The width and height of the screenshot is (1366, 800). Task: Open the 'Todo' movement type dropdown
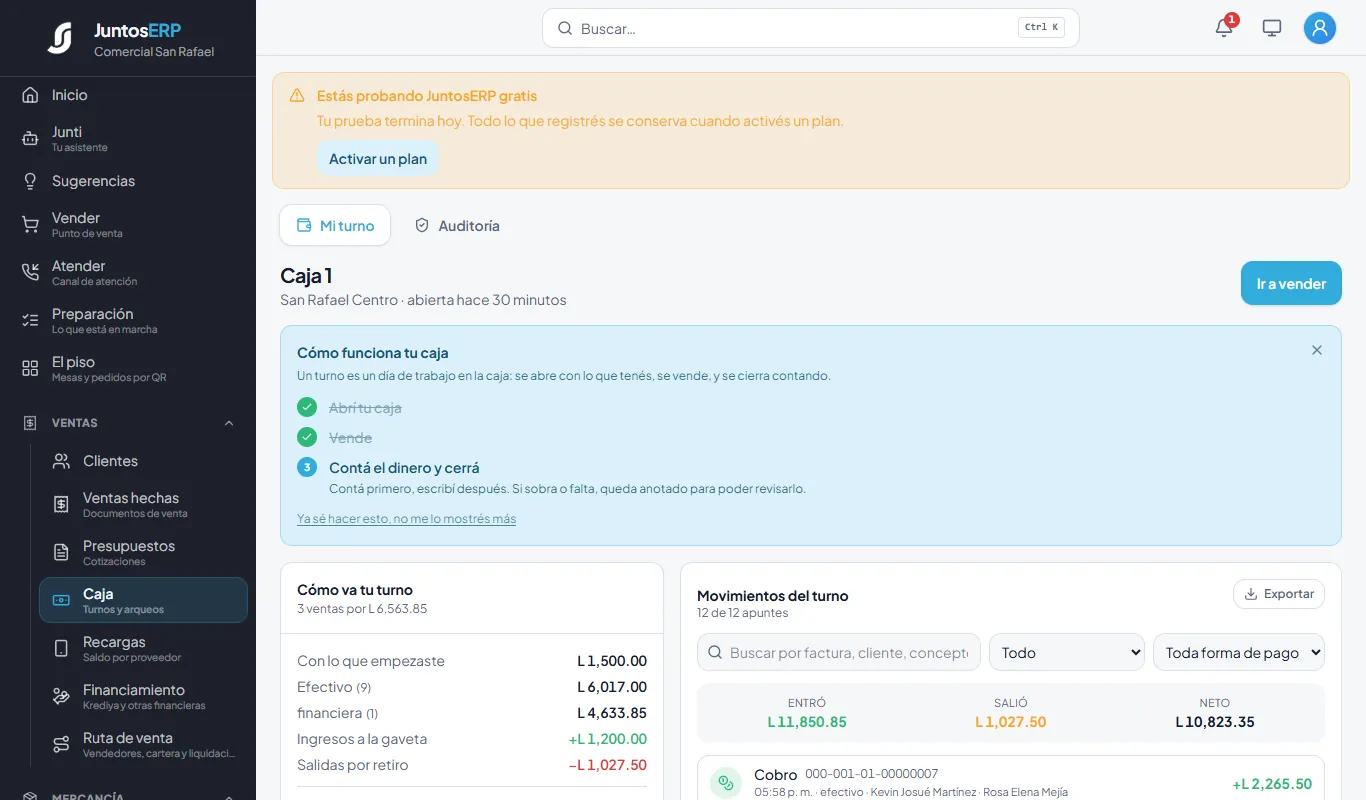[1067, 652]
